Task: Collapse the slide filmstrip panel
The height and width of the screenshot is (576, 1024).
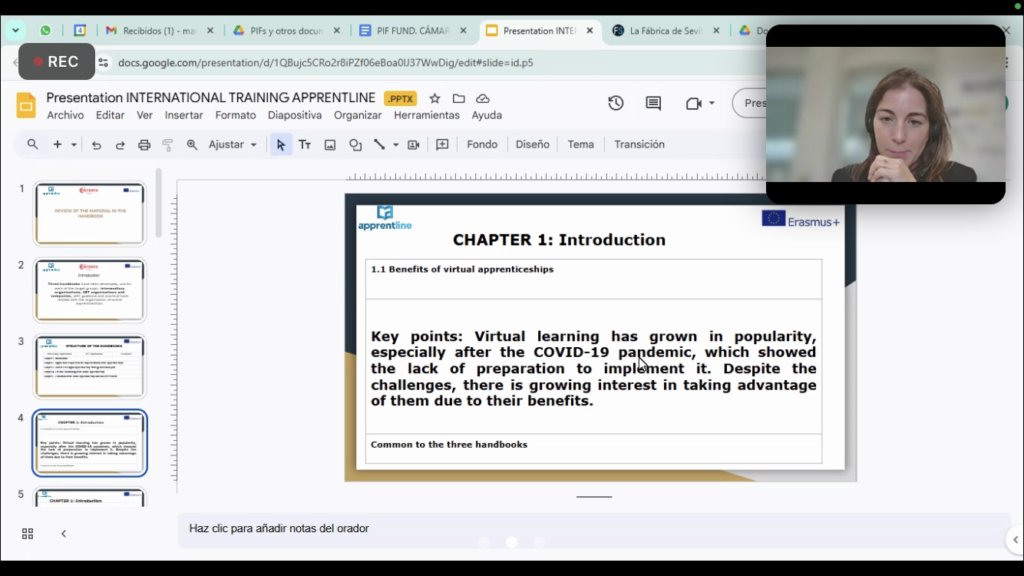Action: 63,534
